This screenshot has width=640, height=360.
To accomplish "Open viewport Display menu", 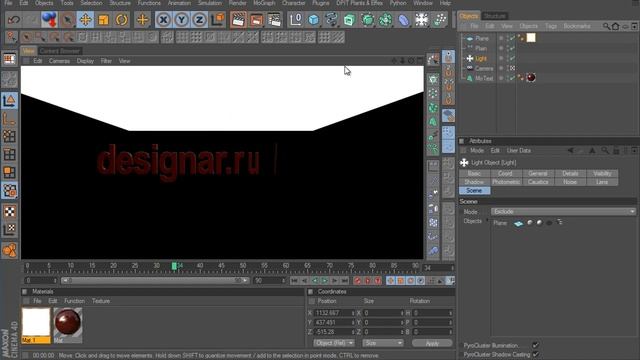I will [85, 61].
